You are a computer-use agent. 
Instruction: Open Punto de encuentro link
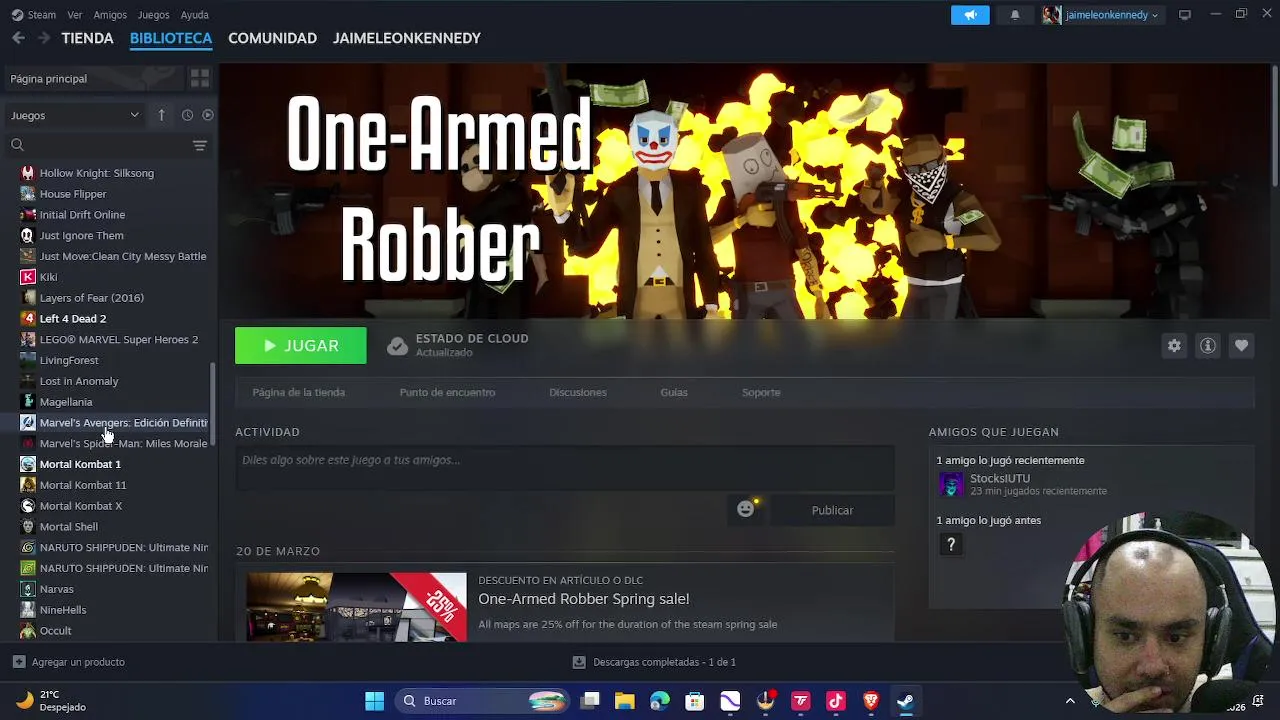click(x=447, y=392)
